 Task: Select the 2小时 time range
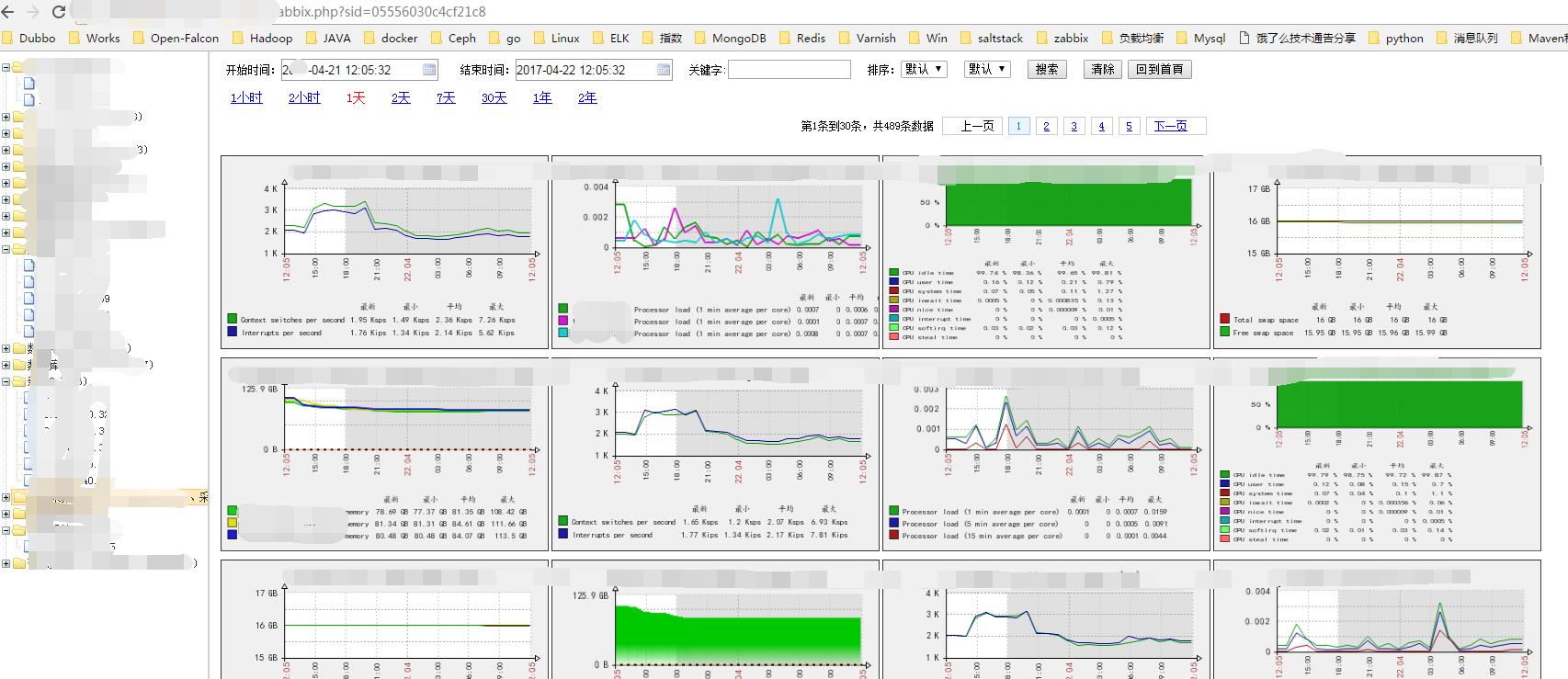pyautogui.click(x=304, y=97)
